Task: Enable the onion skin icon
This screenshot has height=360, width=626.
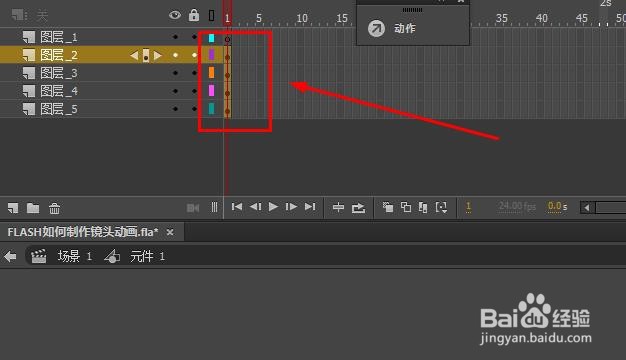Action: tap(388, 207)
